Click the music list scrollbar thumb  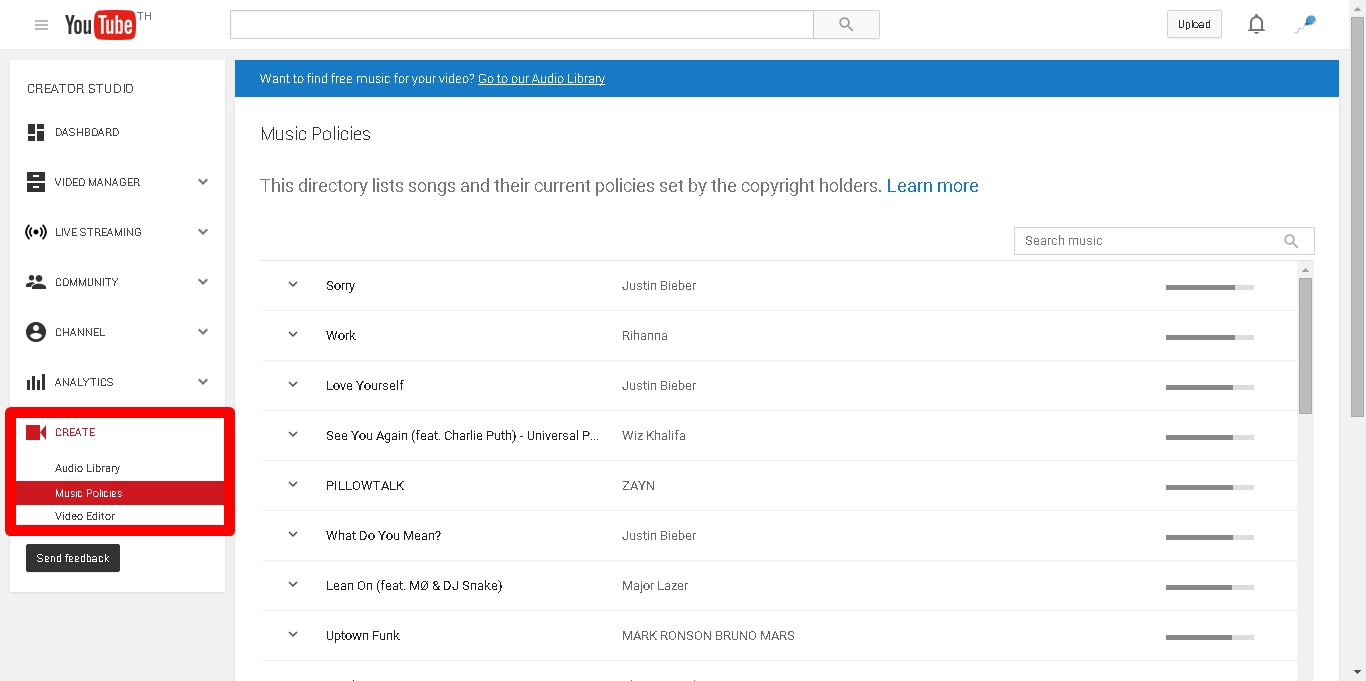(1305, 346)
